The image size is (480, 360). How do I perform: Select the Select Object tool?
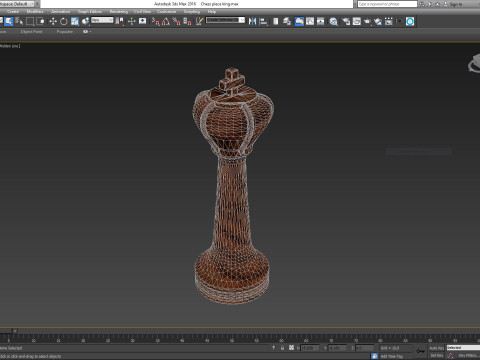click(9, 21)
